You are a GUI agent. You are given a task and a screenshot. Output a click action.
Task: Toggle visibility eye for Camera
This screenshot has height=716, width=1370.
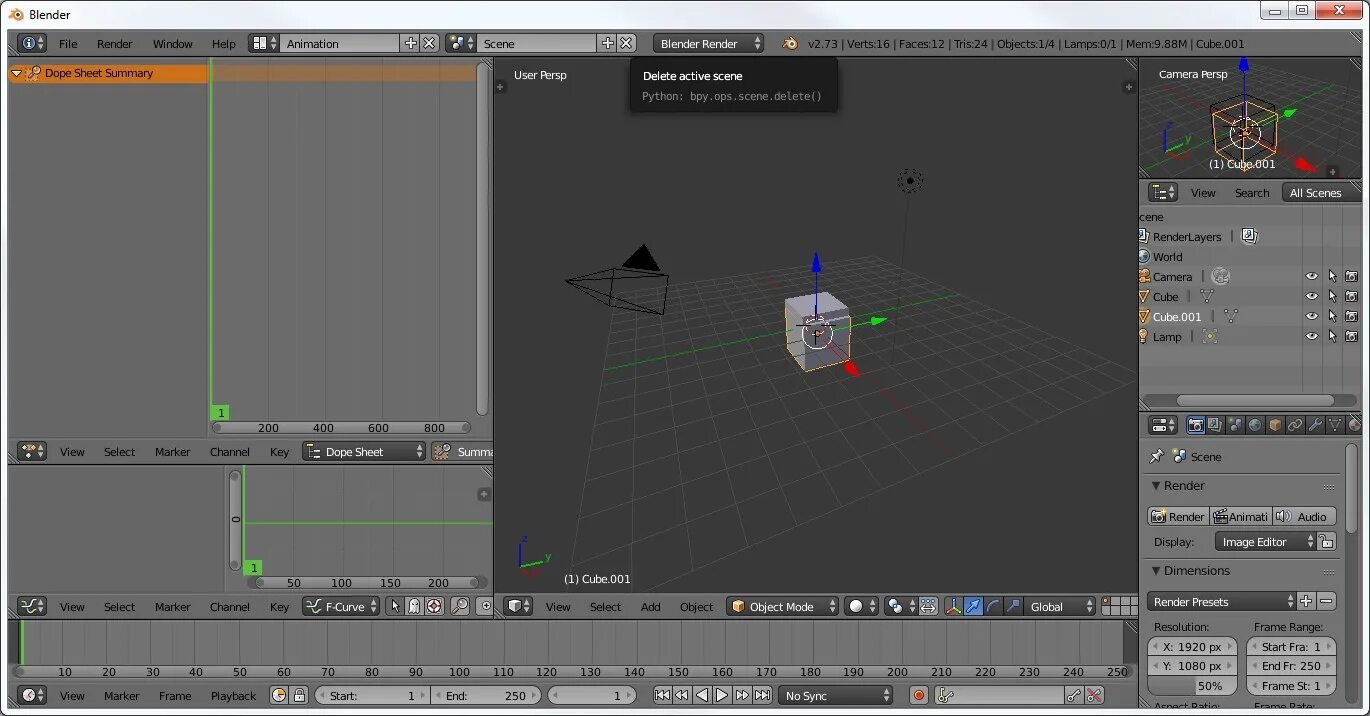[1312, 277]
